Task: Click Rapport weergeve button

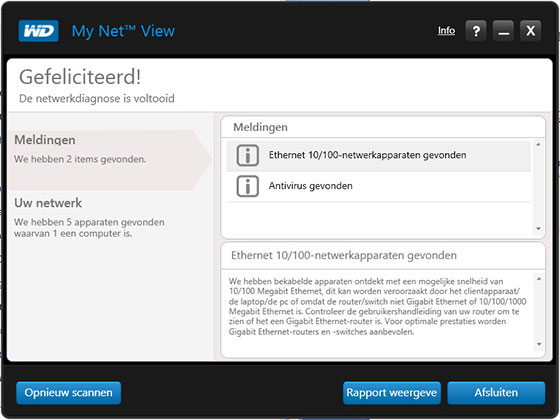Action: click(x=392, y=393)
